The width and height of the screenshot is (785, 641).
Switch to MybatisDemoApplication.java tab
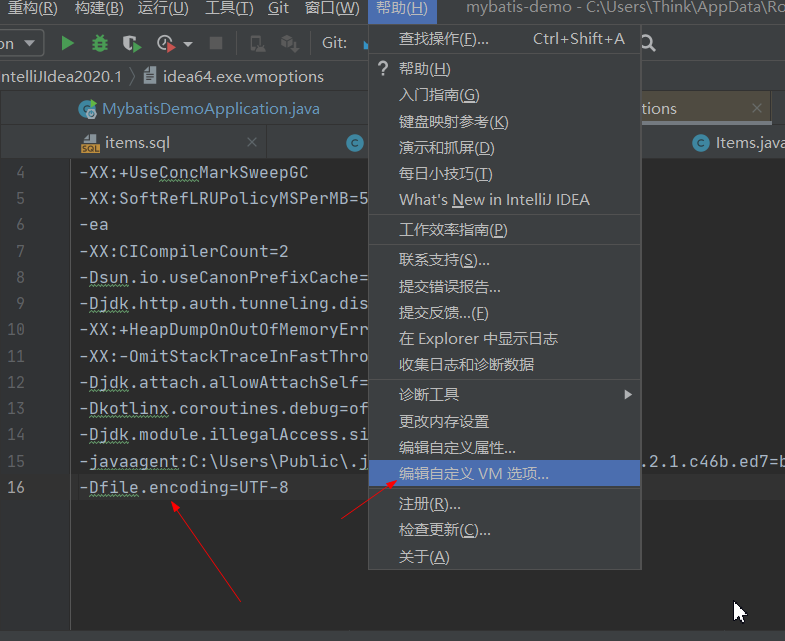click(x=210, y=109)
